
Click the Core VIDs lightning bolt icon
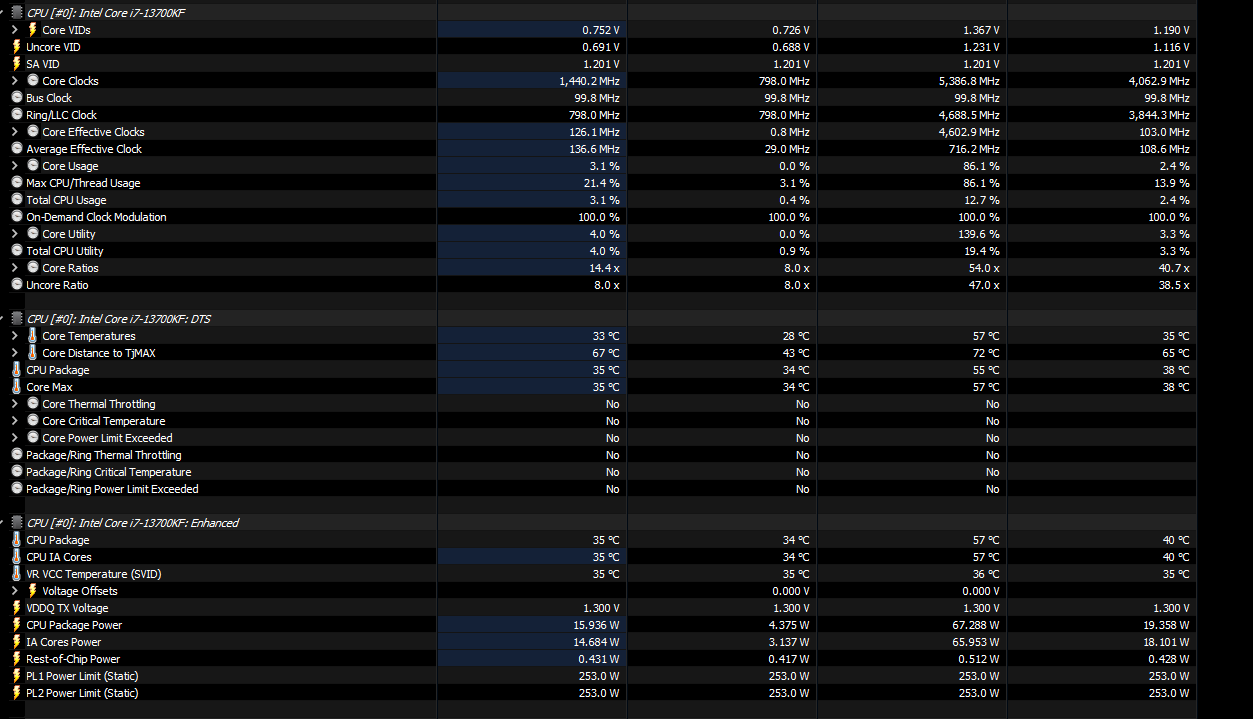[x=32, y=30]
